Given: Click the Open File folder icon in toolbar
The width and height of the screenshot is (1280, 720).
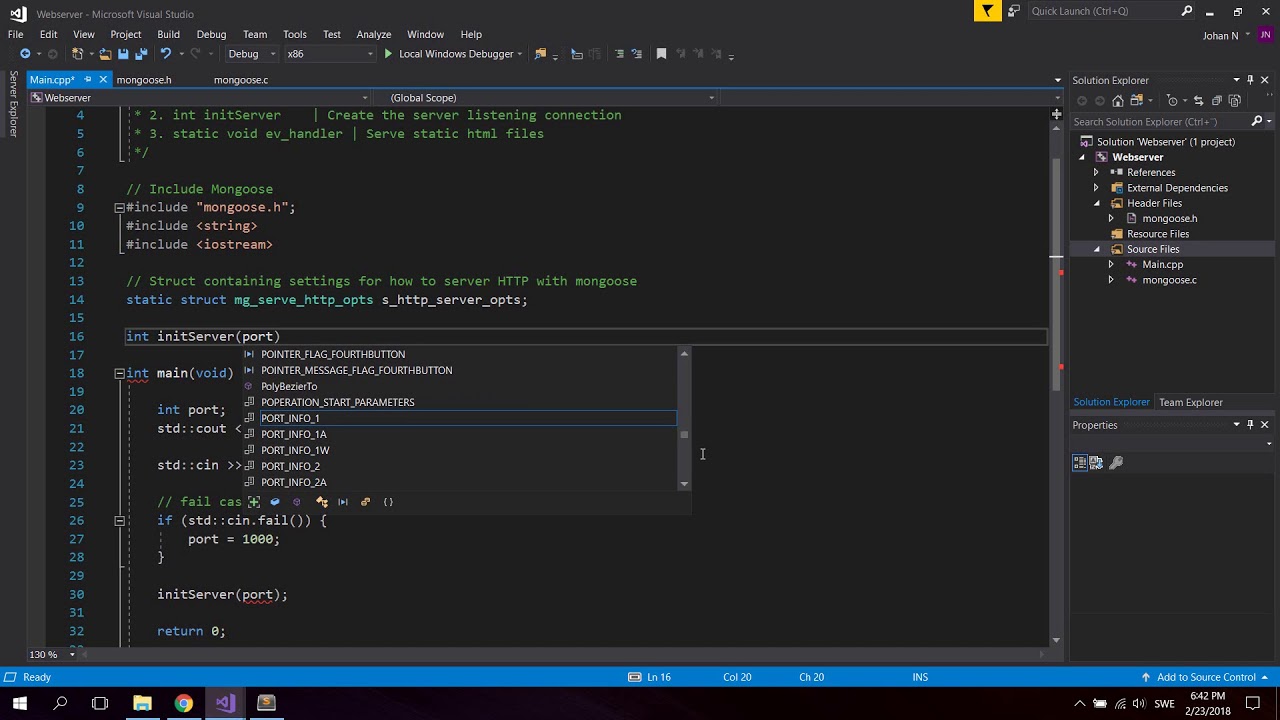Looking at the screenshot, I should tap(105, 54).
